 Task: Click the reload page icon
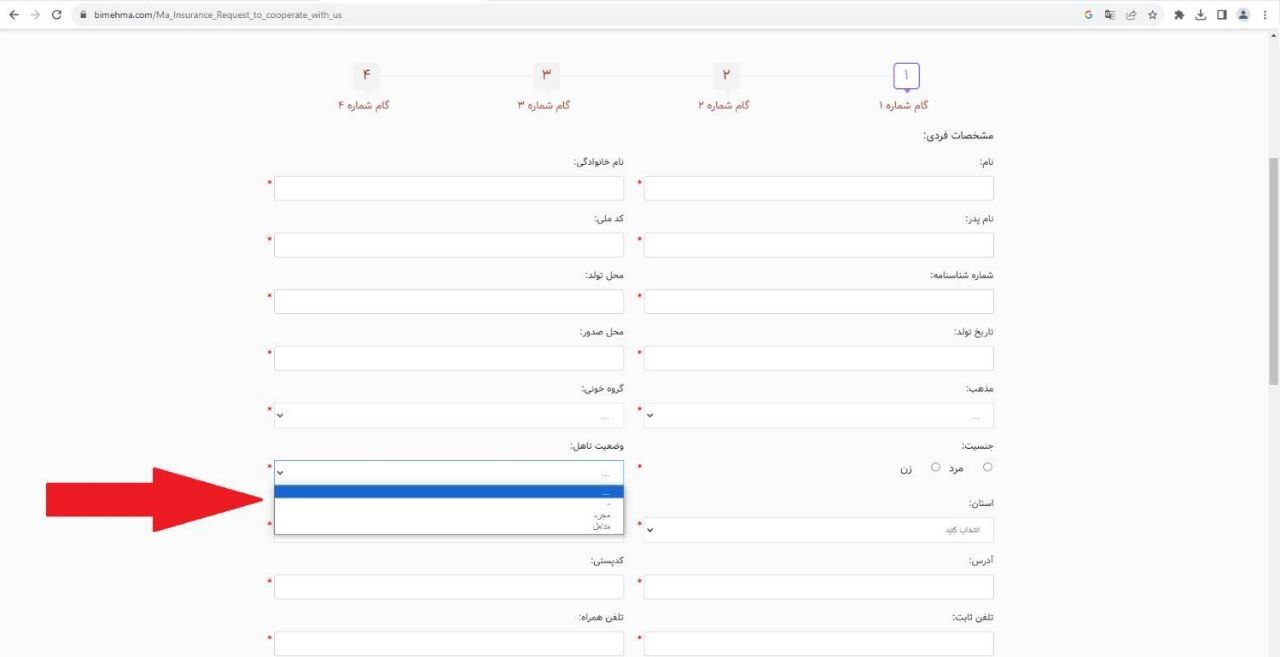[x=57, y=14]
